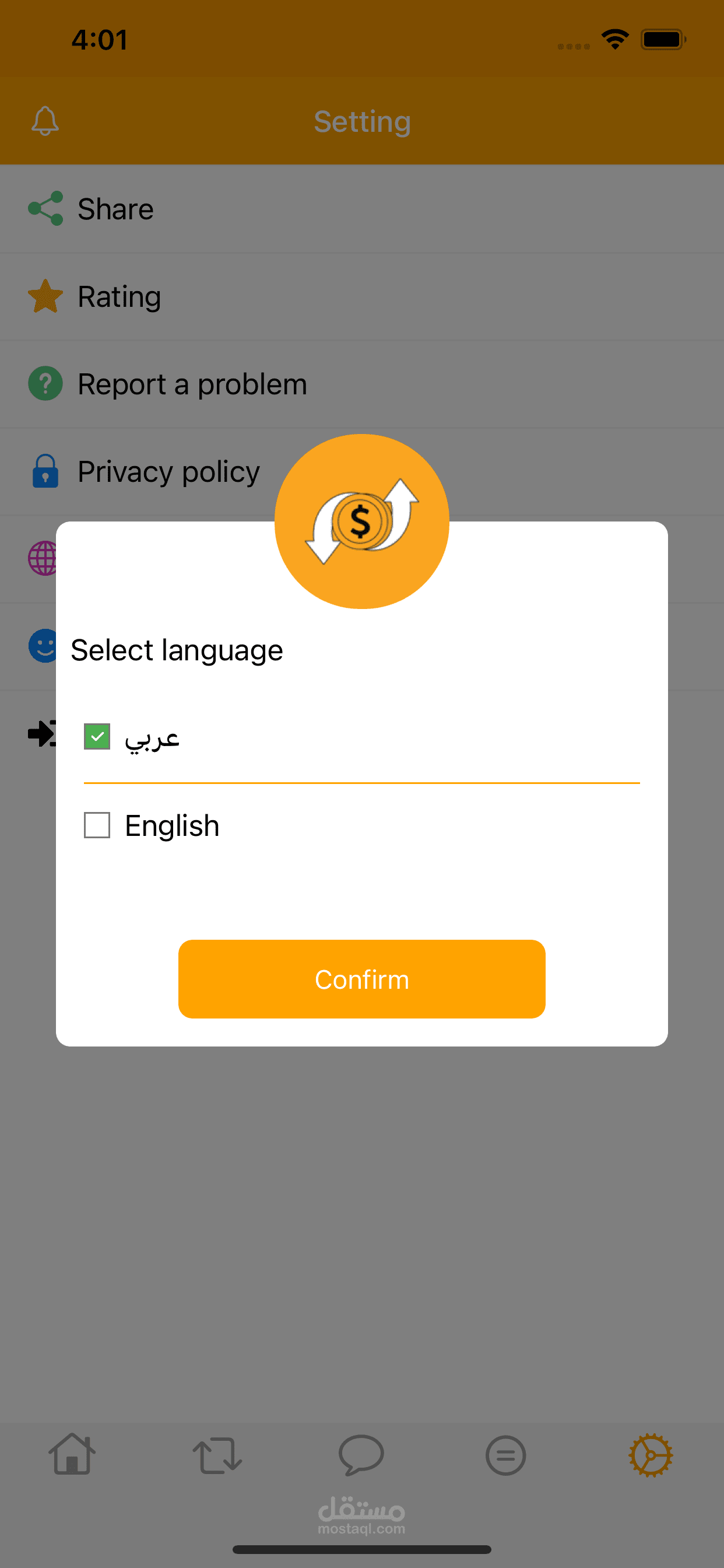Click the purple globe language icon
724x1568 pixels.
pyautogui.click(x=42, y=558)
